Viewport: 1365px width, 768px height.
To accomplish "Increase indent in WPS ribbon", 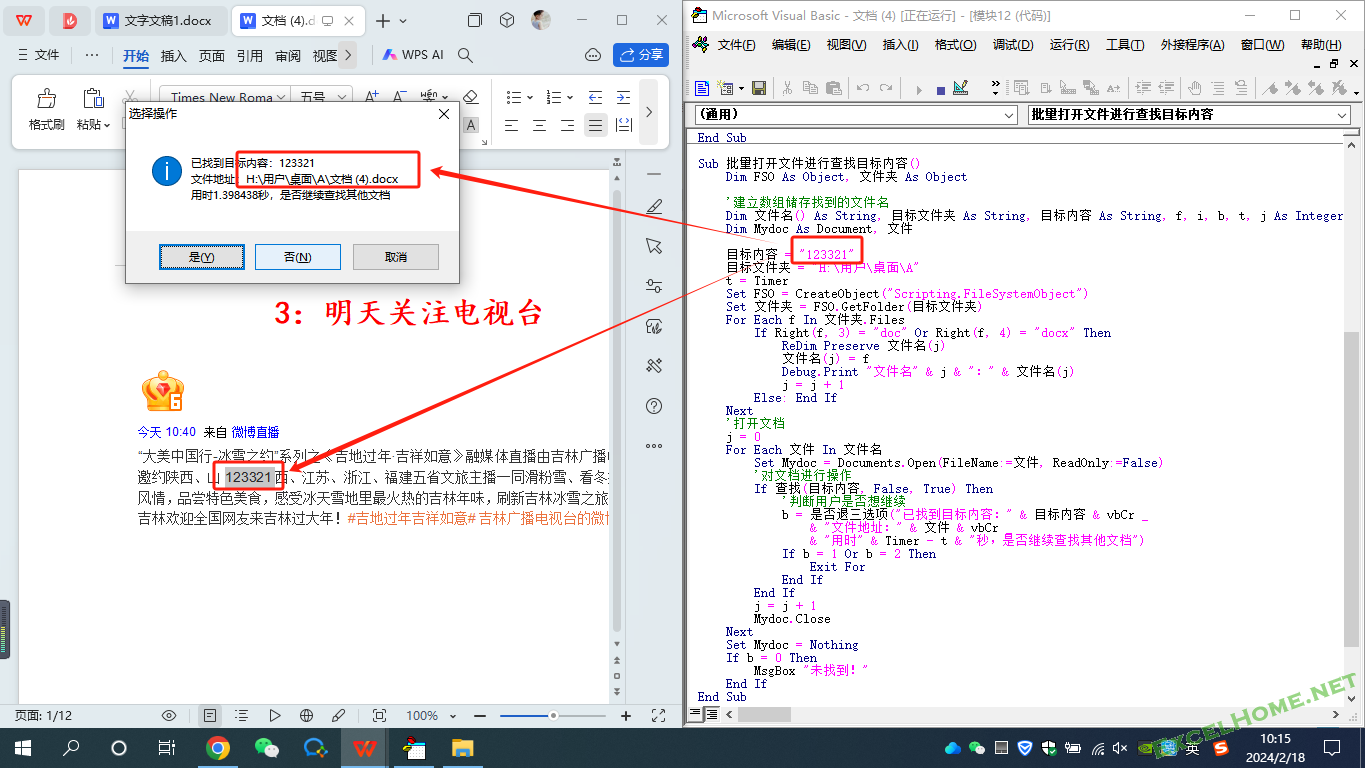I will coord(624,97).
